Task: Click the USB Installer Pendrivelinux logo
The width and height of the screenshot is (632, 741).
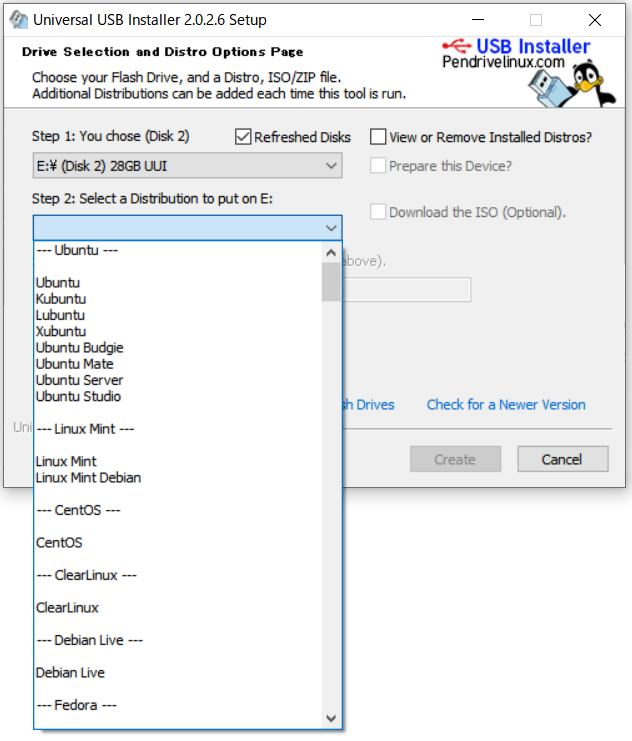Action: 516,54
